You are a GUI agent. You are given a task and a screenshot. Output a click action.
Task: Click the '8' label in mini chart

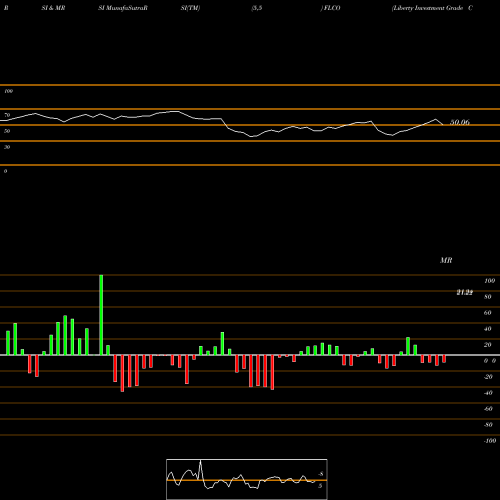[x=321, y=474]
